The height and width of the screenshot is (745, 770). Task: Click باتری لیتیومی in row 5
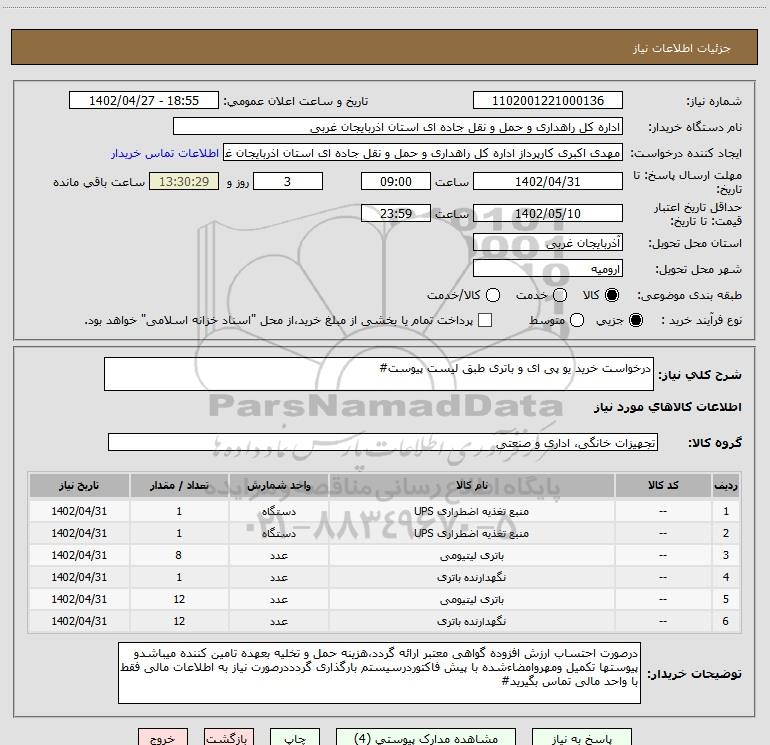[471, 600]
